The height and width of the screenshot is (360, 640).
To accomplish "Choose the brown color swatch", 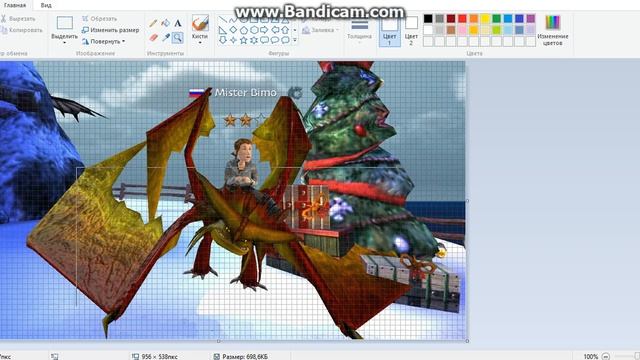I will 451,30.
